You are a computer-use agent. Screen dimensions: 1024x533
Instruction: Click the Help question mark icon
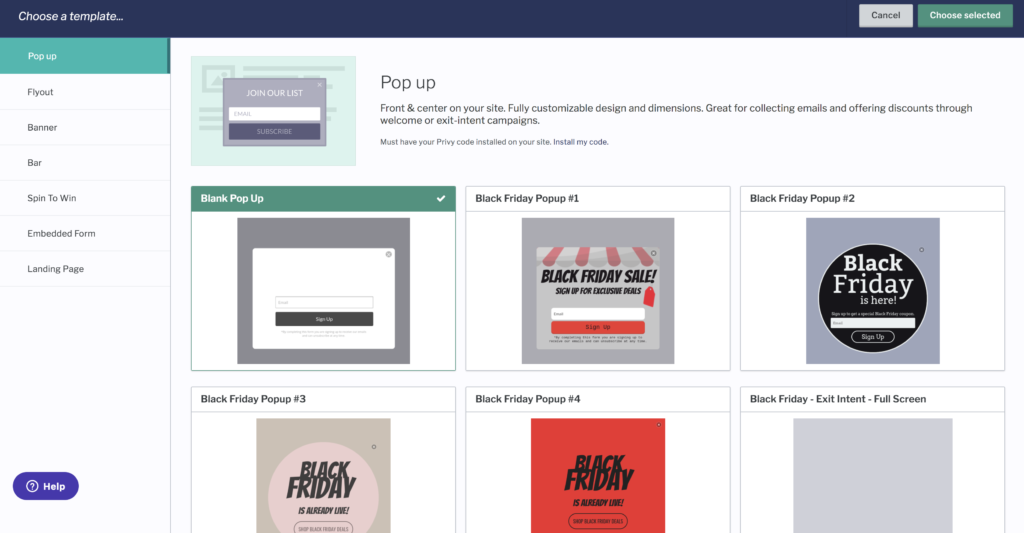32,486
